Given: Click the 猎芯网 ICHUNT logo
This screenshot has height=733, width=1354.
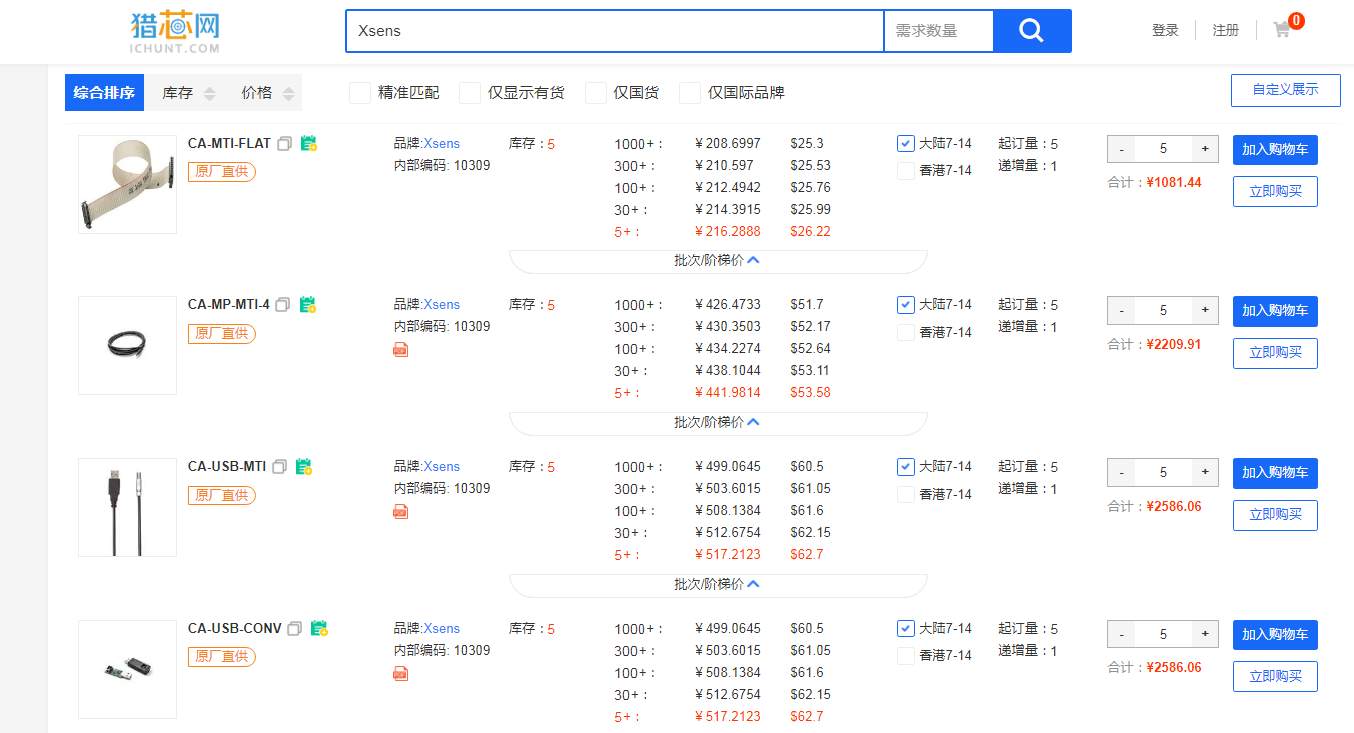Looking at the screenshot, I should [174, 31].
